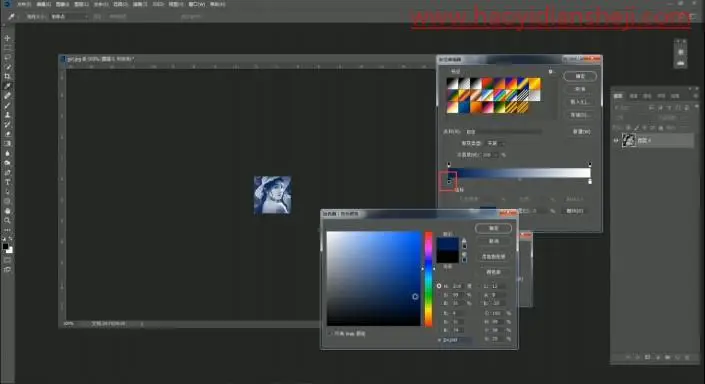Enable only web colors checkbox
Screen dimensions: 705x384
pos(330,334)
